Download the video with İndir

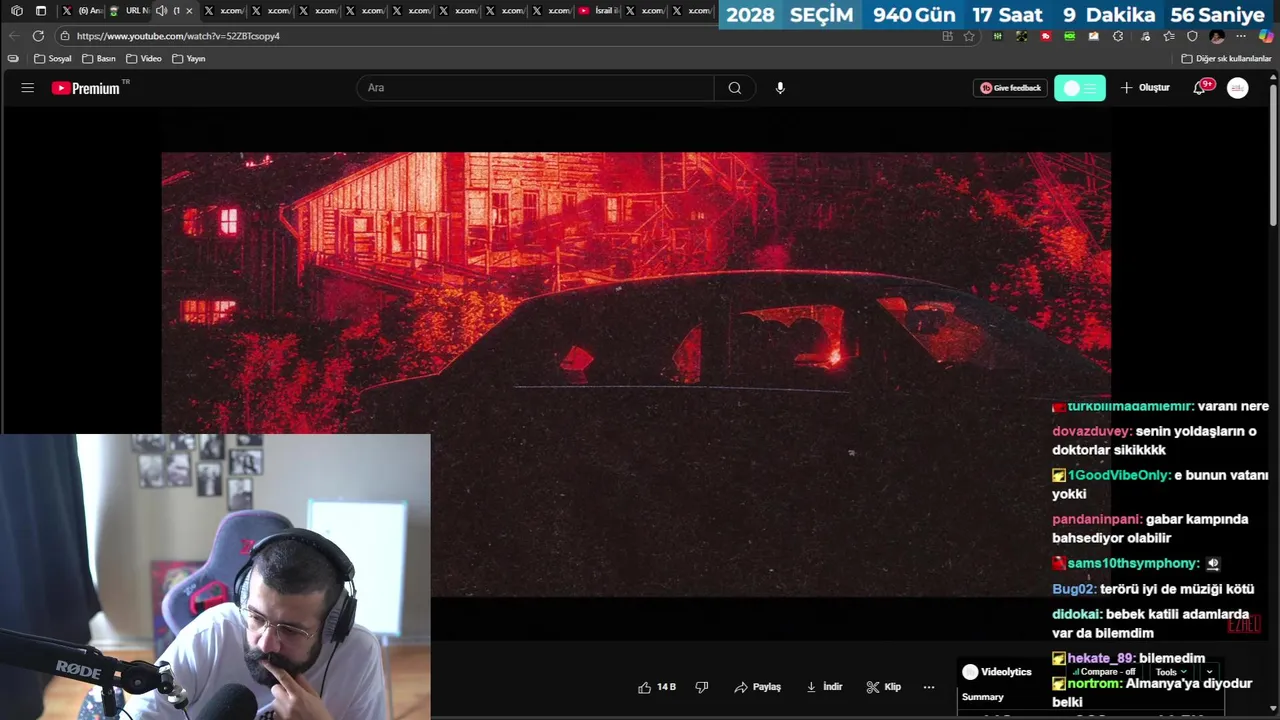[824, 687]
